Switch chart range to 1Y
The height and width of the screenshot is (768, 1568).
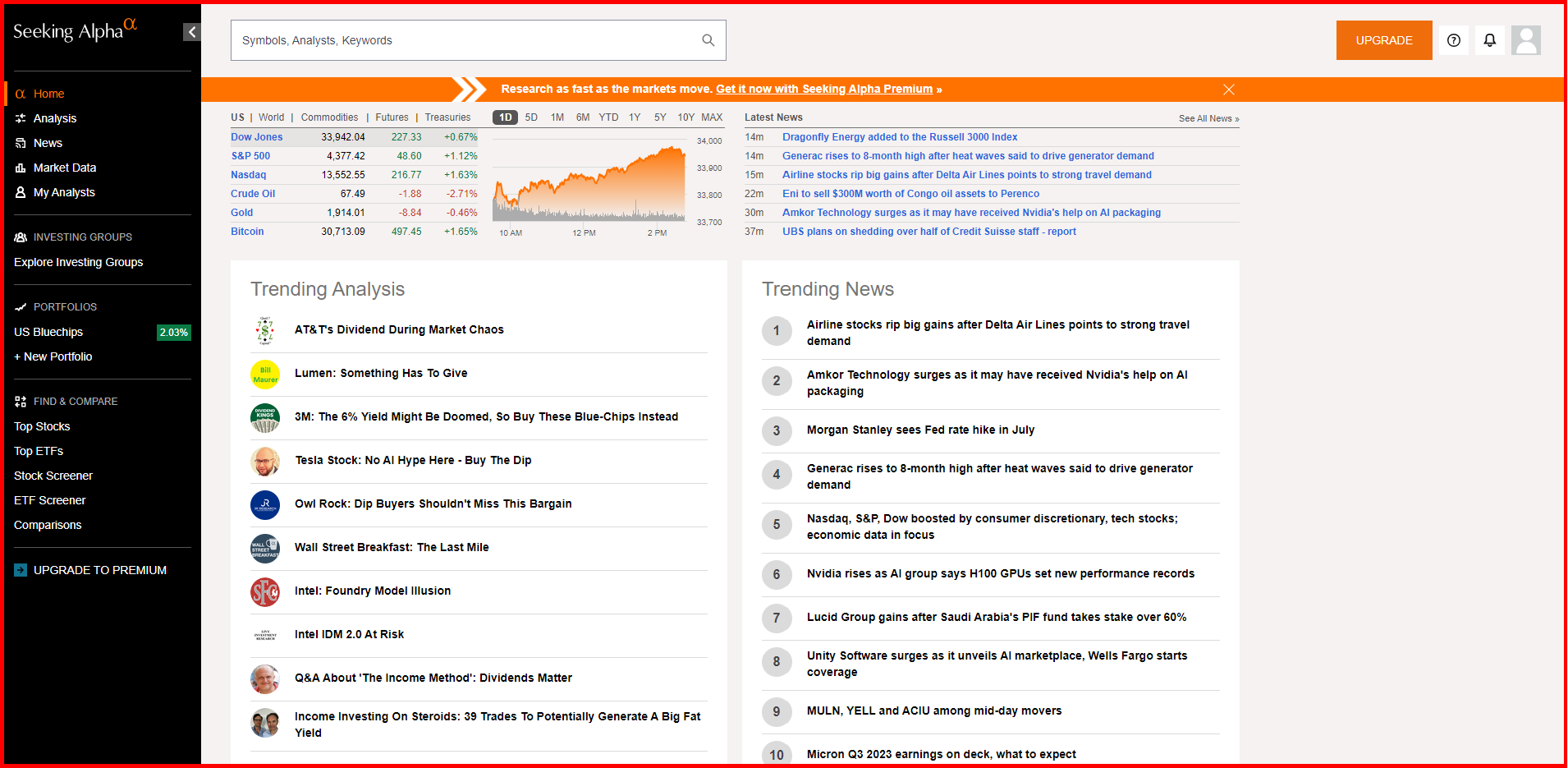tap(635, 117)
